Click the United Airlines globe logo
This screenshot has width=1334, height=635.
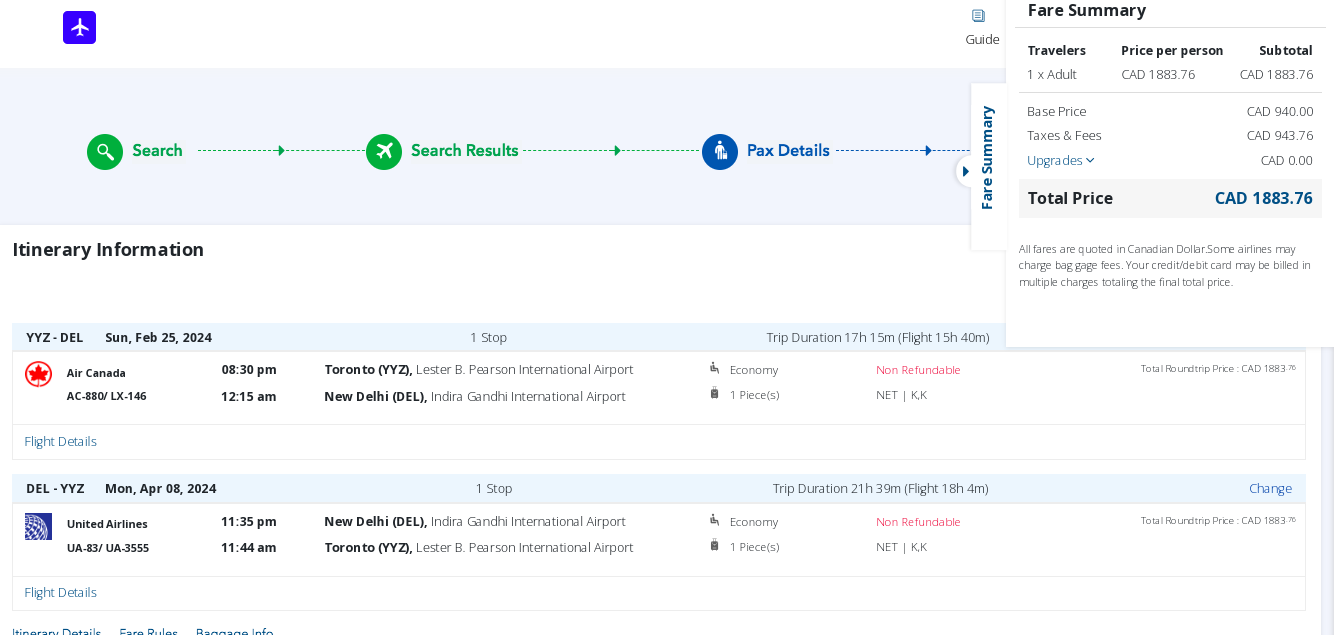click(x=38, y=526)
